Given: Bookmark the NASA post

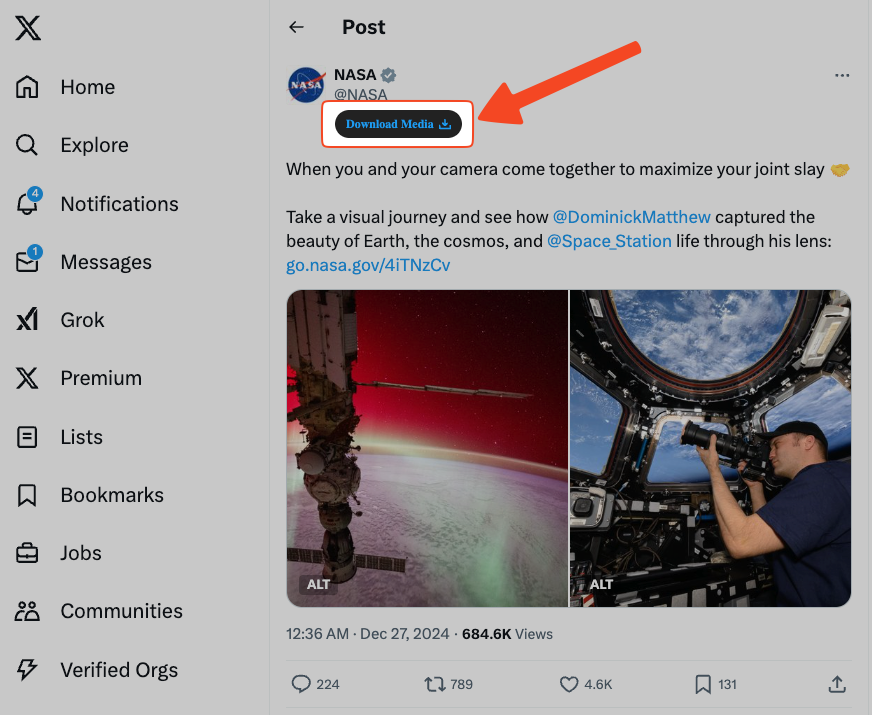Looking at the screenshot, I should click(703, 684).
